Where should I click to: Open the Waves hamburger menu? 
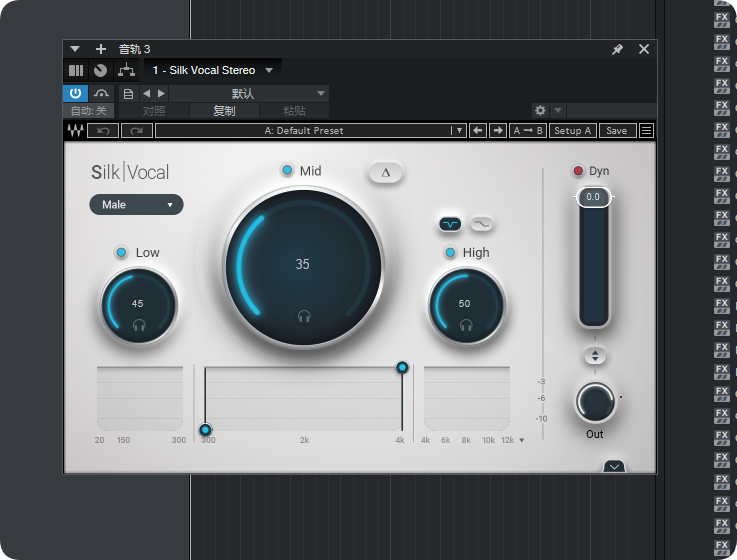pos(646,130)
